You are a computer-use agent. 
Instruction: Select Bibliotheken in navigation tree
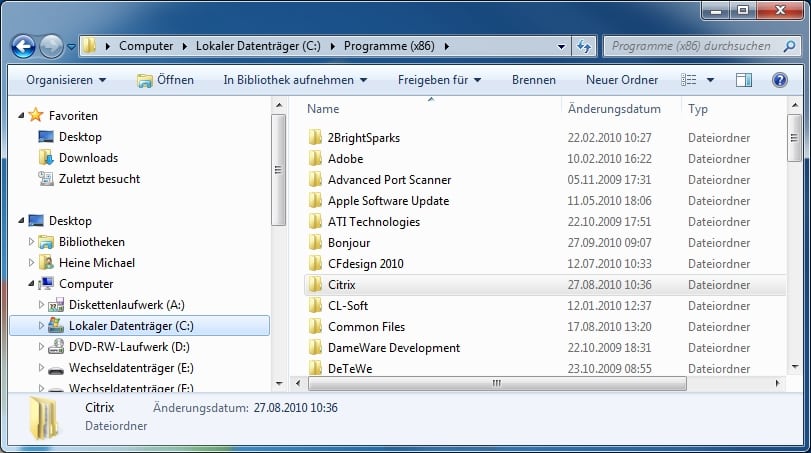click(92, 242)
